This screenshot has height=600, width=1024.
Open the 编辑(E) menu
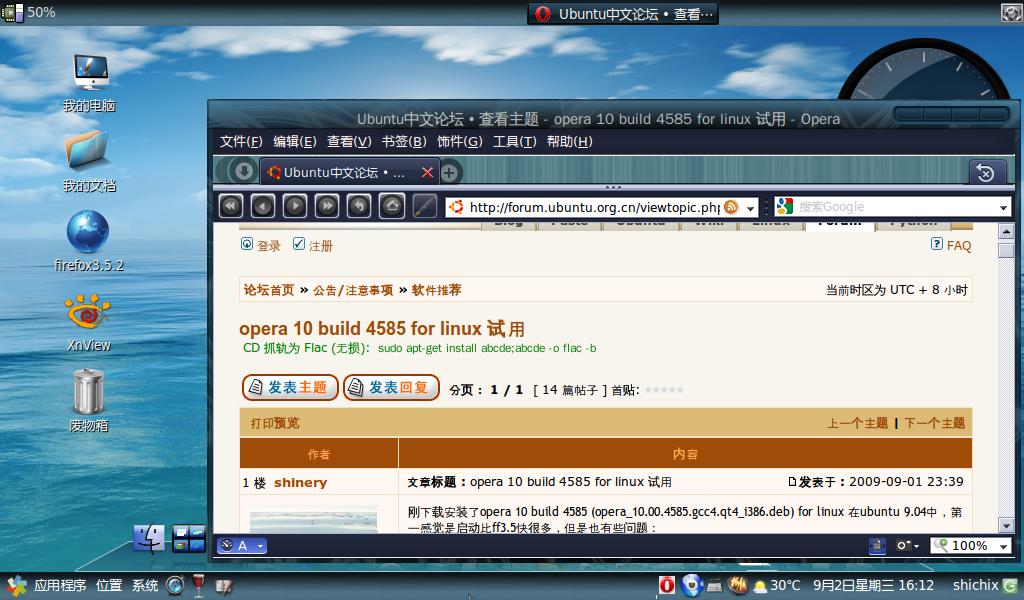tap(295, 142)
